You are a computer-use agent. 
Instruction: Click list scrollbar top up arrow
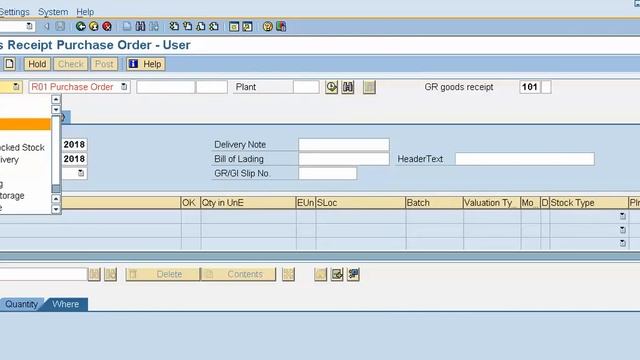pos(56,100)
